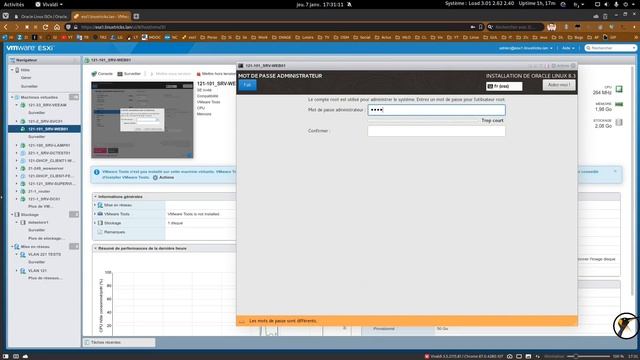The height and width of the screenshot is (360, 640).
Task: Expand the VMware Tools info row
Action: [x=95, y=214]
